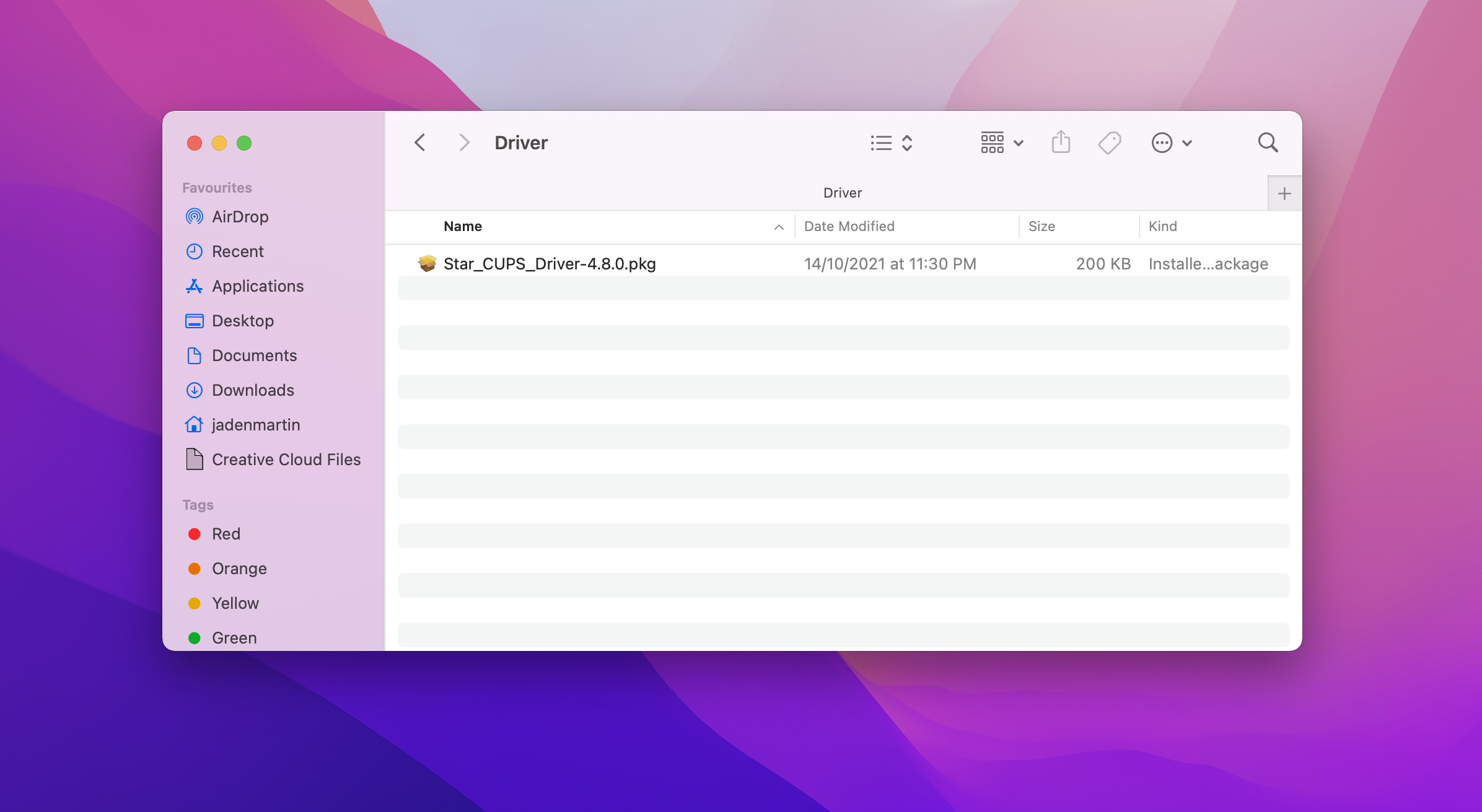Open the Search magnifier icon
Image resolution: width=1482 pixels, height=812 pixels.
click(1268, 143)
